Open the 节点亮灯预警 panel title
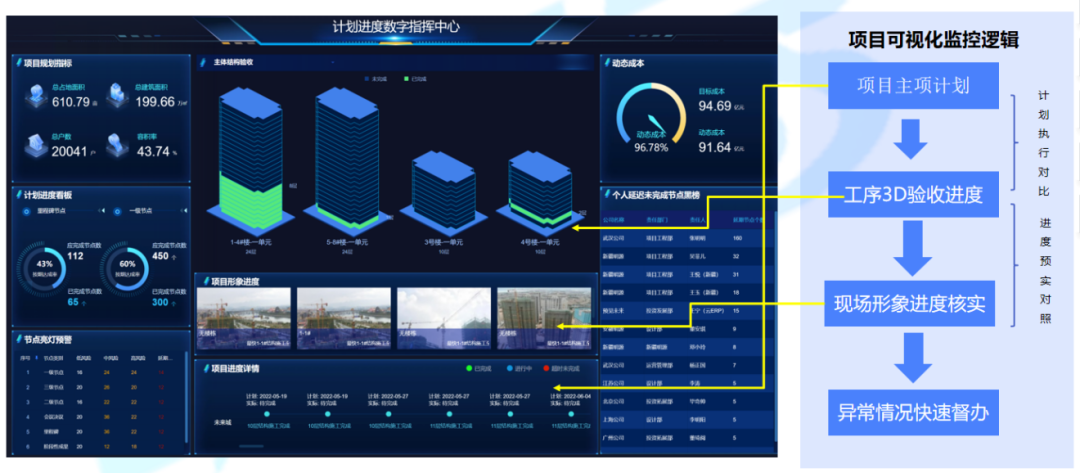1080x473 pixels. click(48, 339)
